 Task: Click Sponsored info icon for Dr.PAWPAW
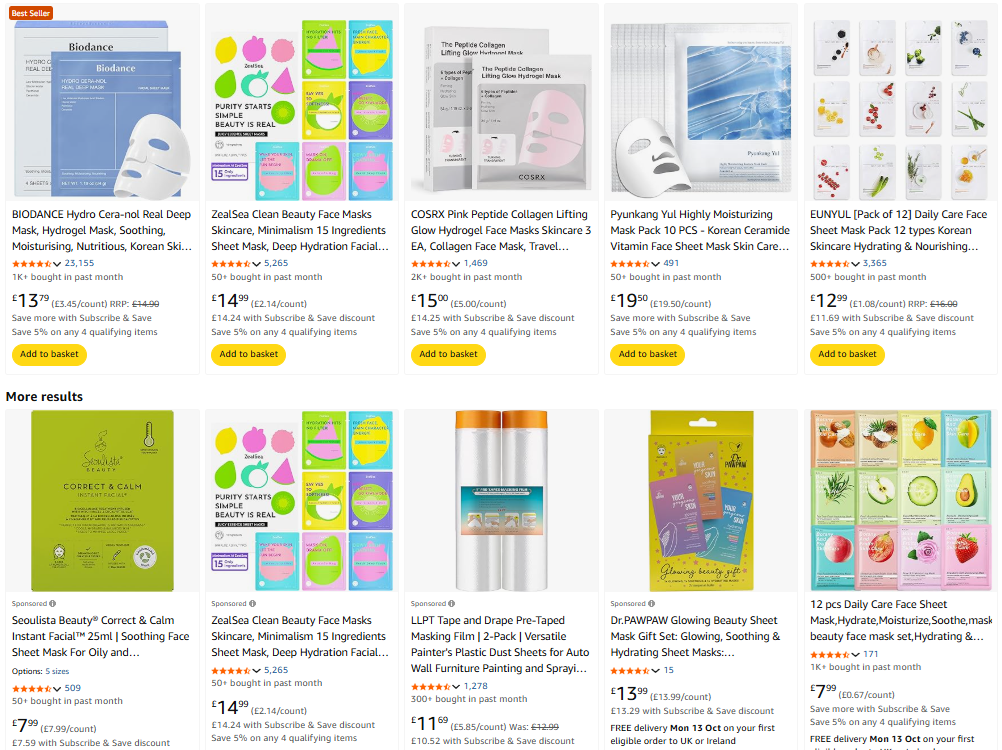tap(651, 604)
